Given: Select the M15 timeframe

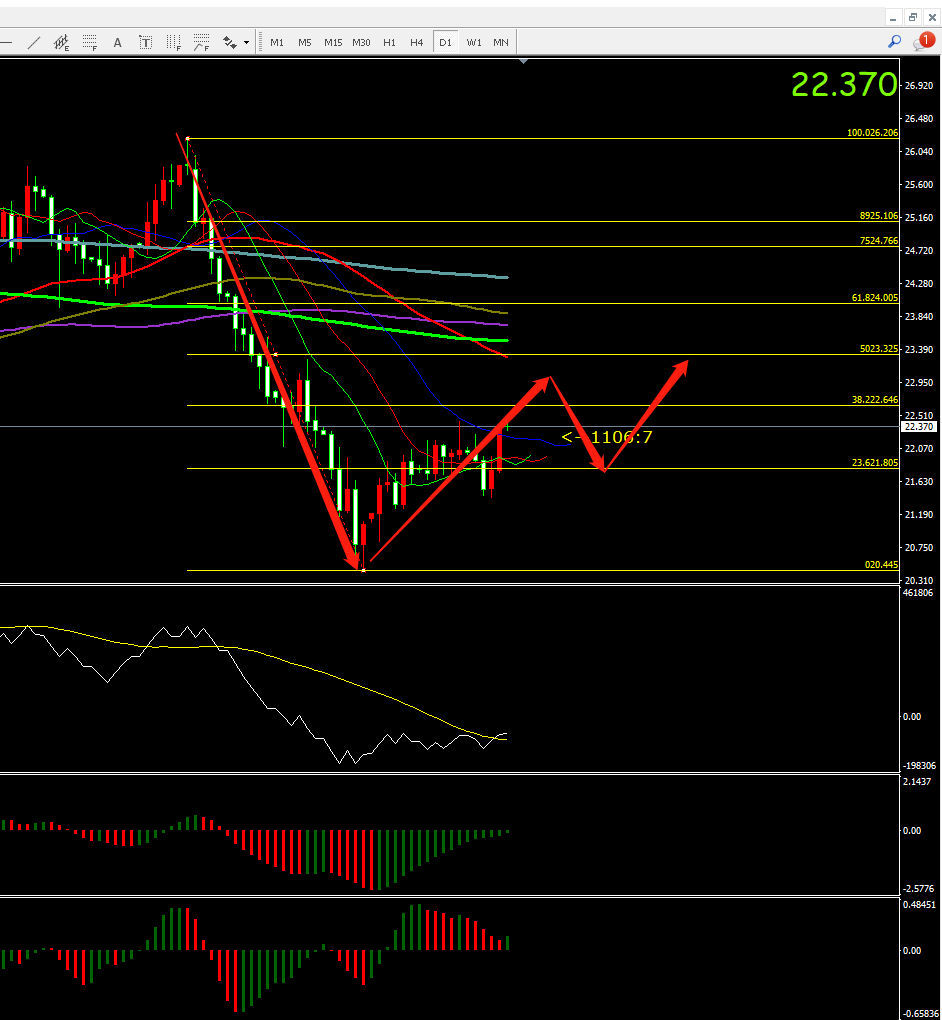Looking at the screenshot, I should click(x=333, y=42).
